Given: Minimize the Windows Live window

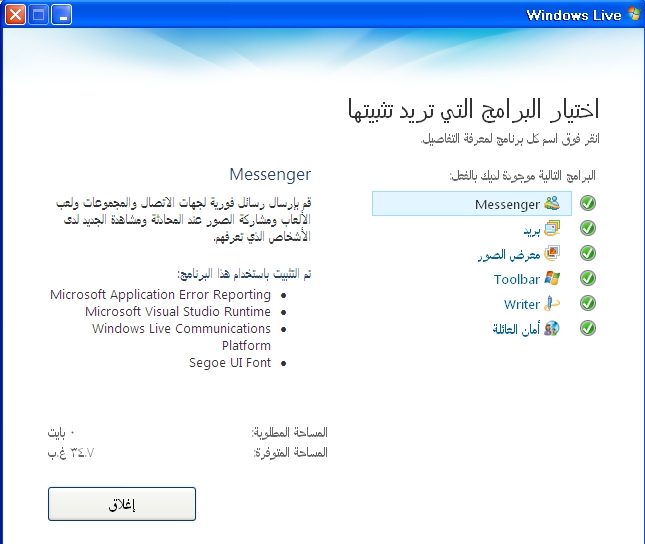Looking at the screenshot, I should (x=62, y=15).
